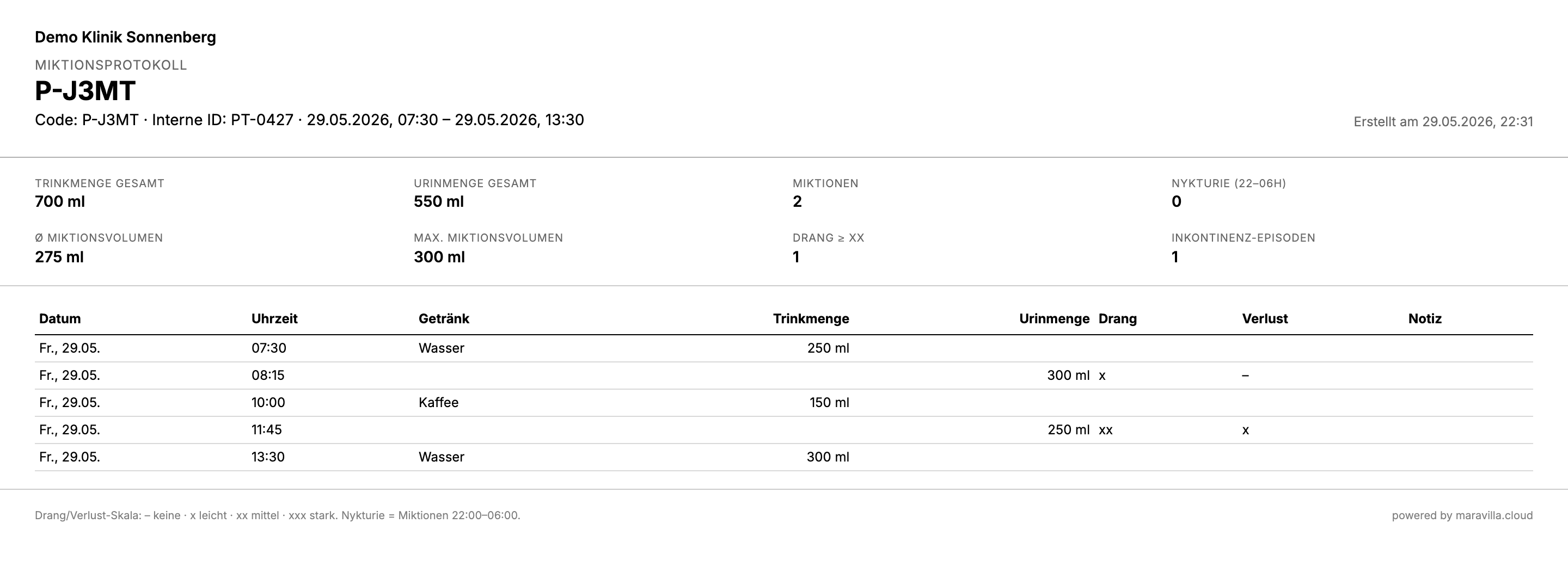The image size is (1568, 566).
Task: Click the 300 ml urine value at 08:15
Action: click(1068, 376)
